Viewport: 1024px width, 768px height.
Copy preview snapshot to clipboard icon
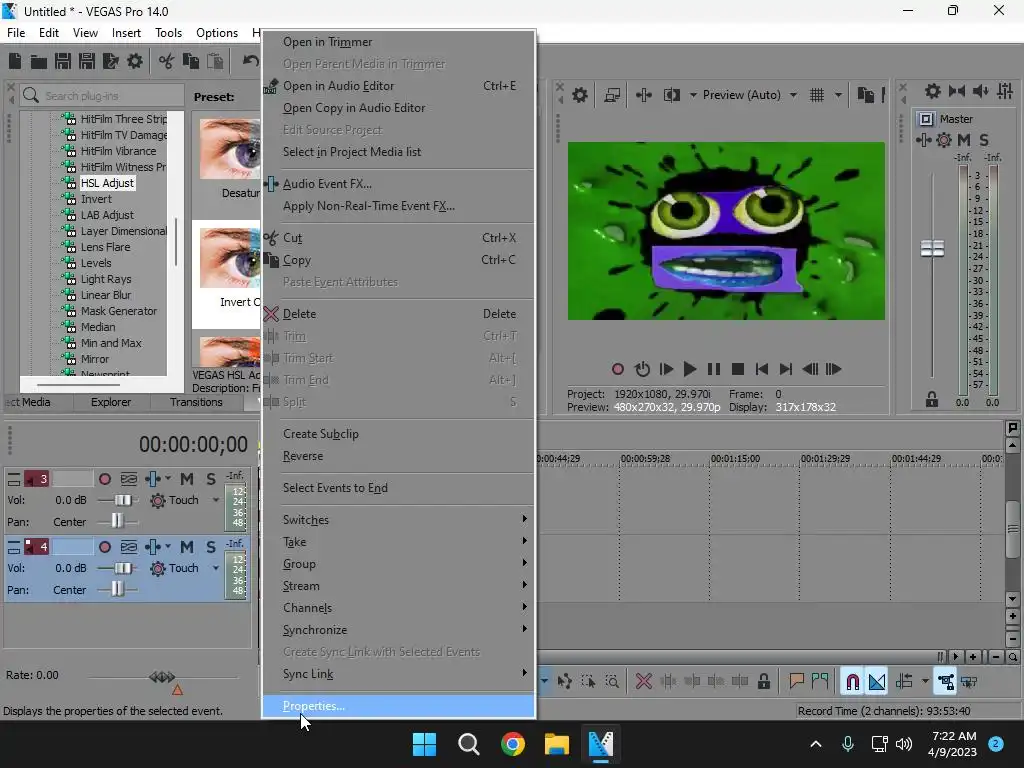click(x=865, y=95)
